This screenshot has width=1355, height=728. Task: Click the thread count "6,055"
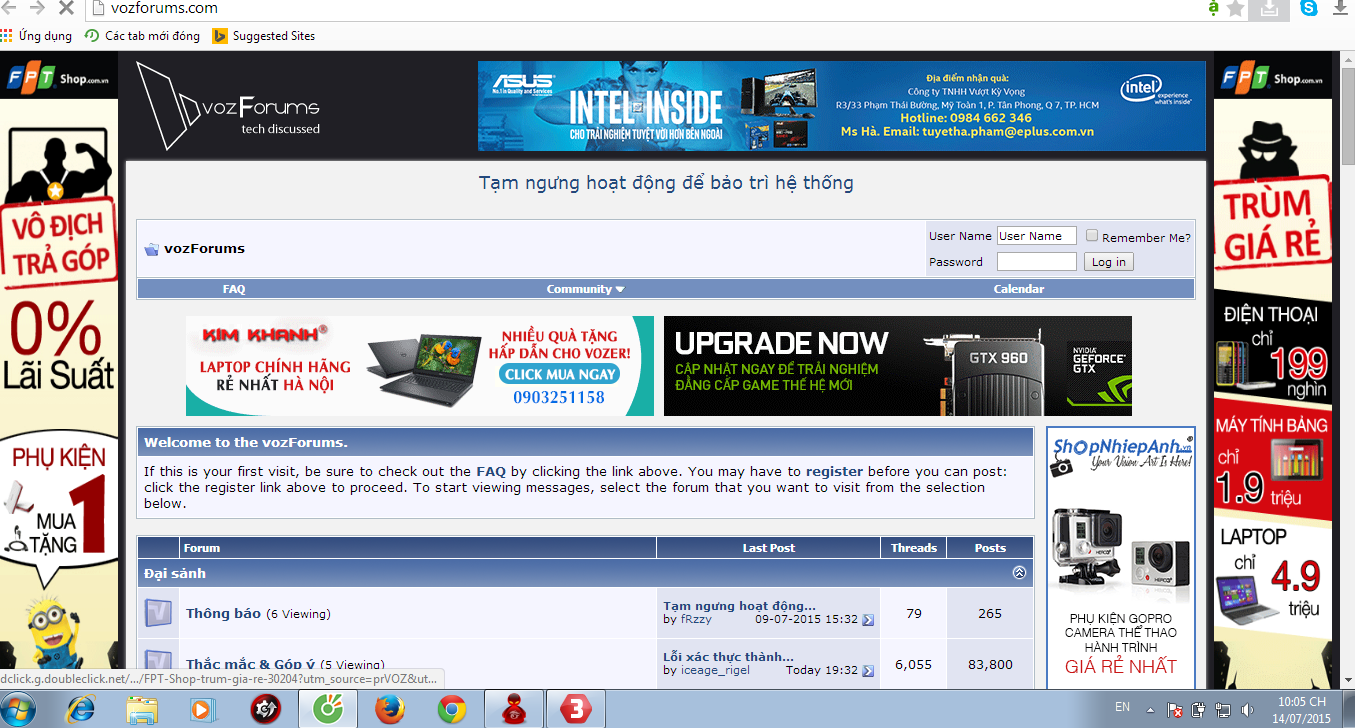[x=913, y=664]
